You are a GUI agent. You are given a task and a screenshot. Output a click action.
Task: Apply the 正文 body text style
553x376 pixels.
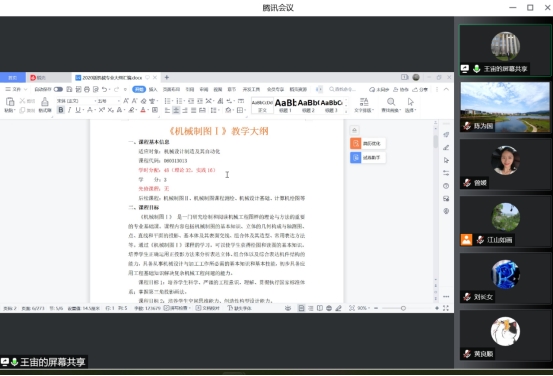tap(262, 105)
